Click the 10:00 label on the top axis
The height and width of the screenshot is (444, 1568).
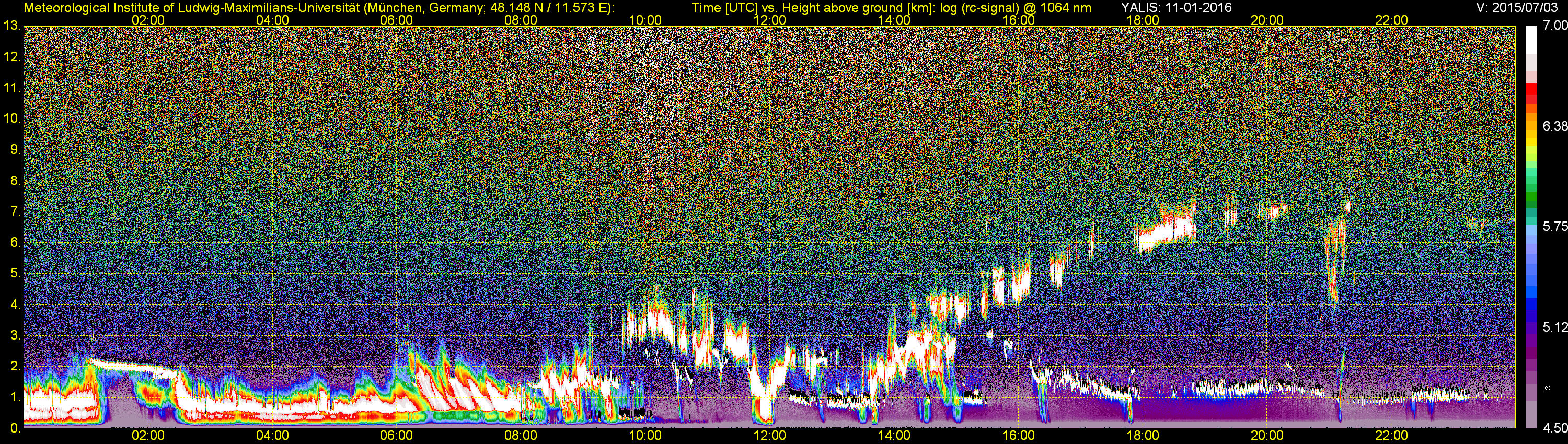pos(645,20)
